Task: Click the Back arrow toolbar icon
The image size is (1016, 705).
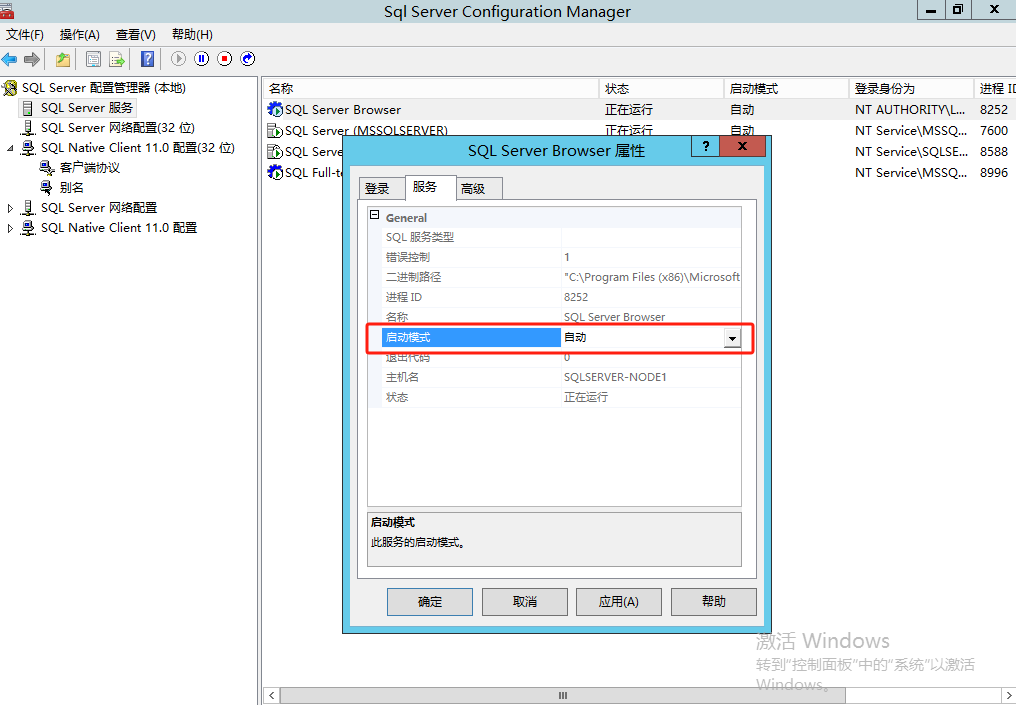Action: tap(9, 60)
